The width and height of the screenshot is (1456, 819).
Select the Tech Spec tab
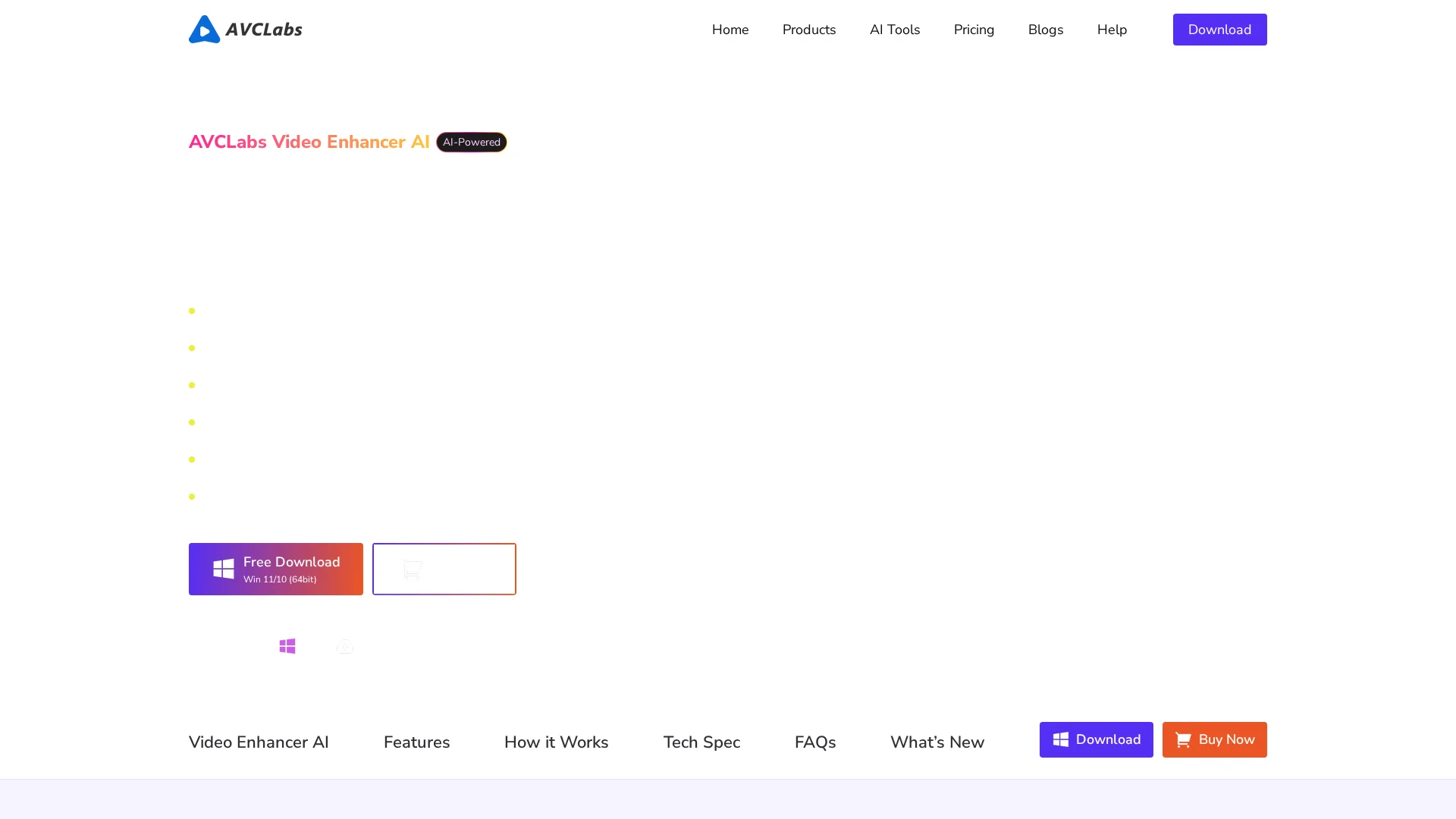tap(701, 742)
